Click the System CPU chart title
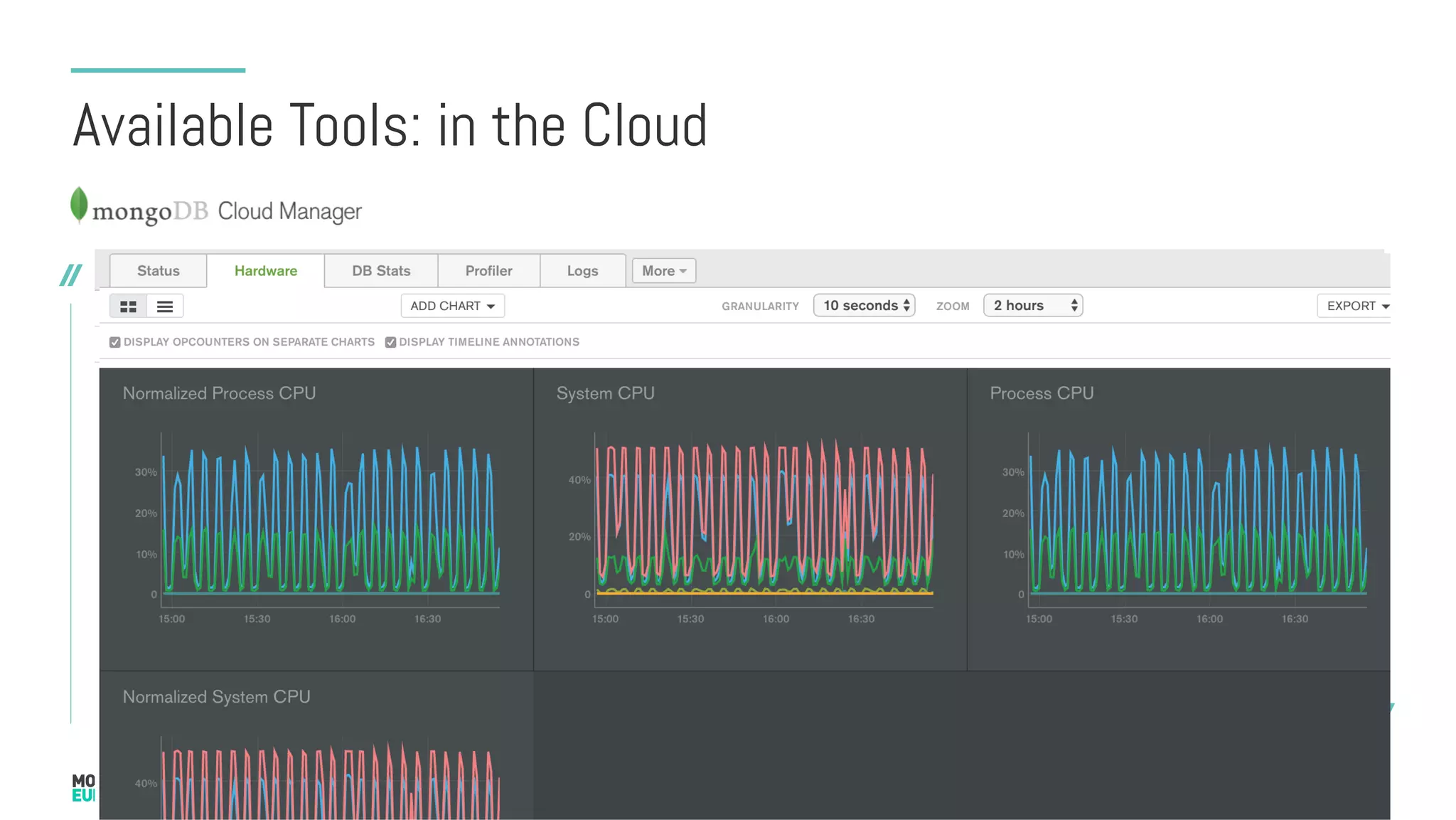The image size is (1456, 820). [x=605, y=393]
